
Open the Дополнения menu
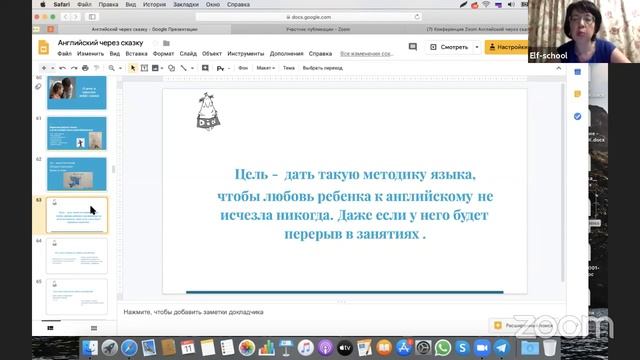[287, 54]
